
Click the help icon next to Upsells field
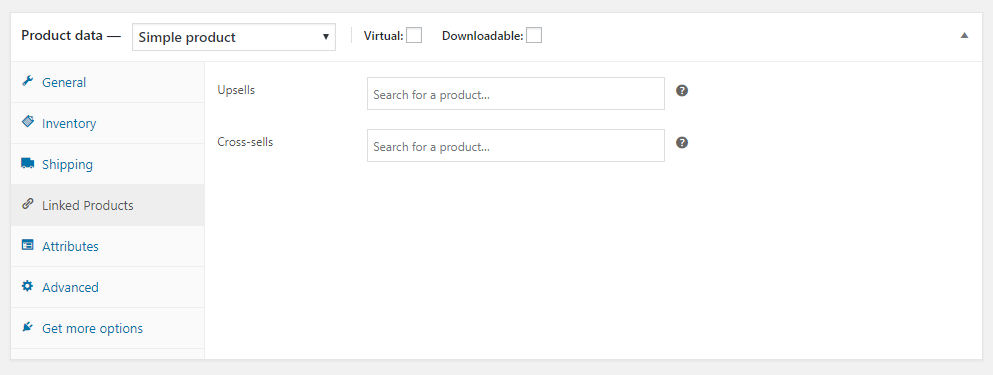point(681,91)
